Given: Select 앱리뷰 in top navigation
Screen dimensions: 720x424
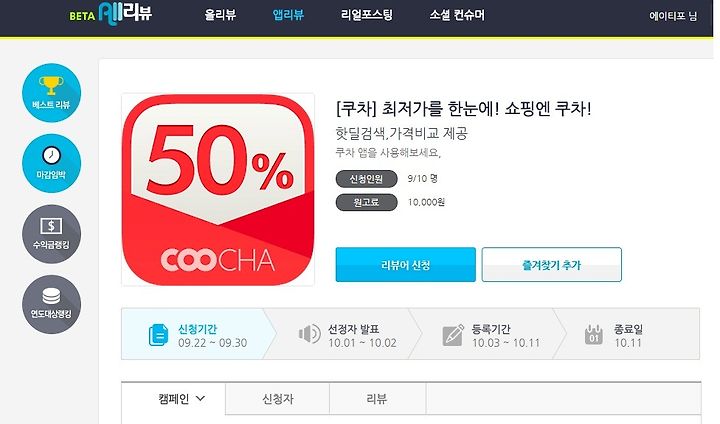Looking at the screenshot, I should click(288, 15).
